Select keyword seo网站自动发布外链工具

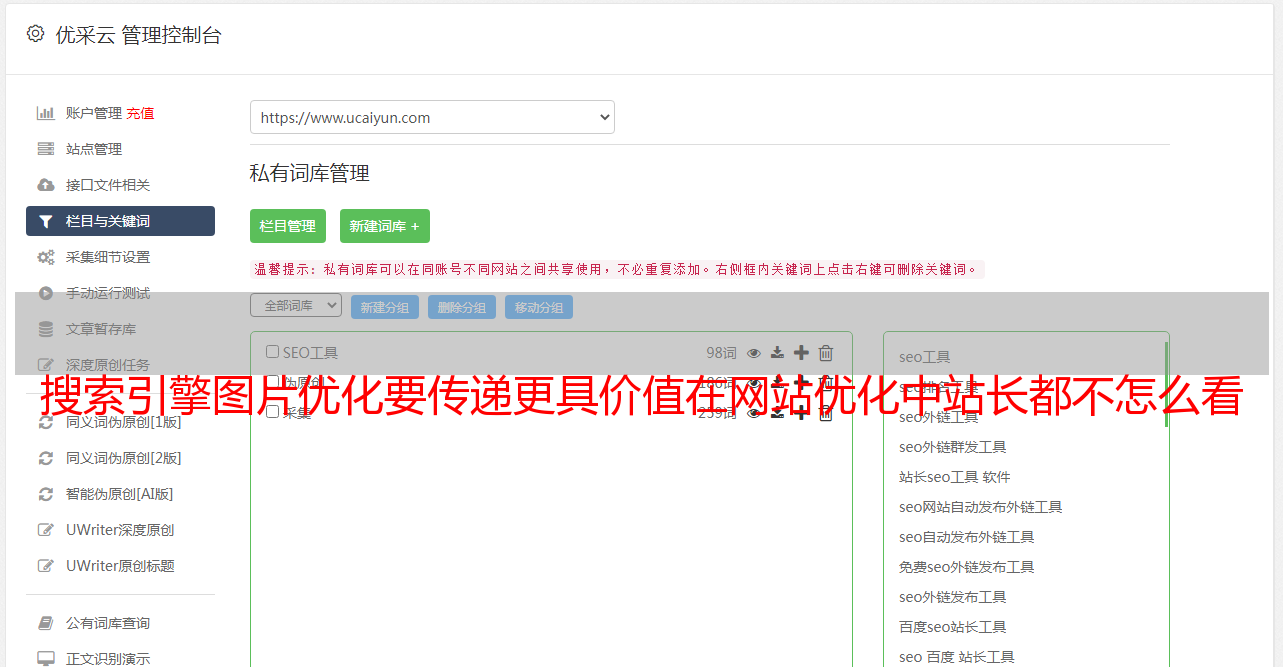[981, 507]
